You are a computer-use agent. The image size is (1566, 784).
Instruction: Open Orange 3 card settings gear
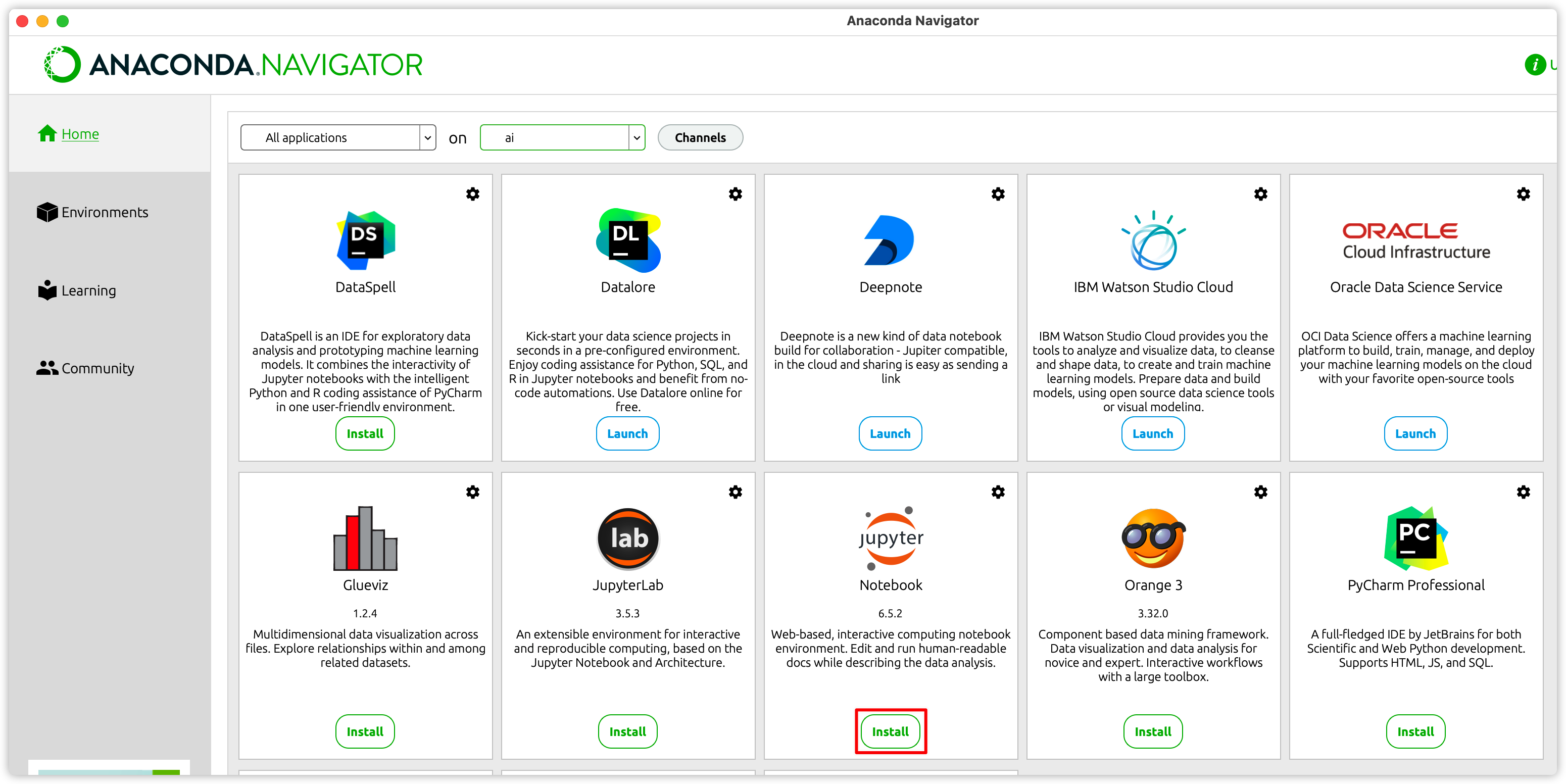click(x=1260, y=492)
